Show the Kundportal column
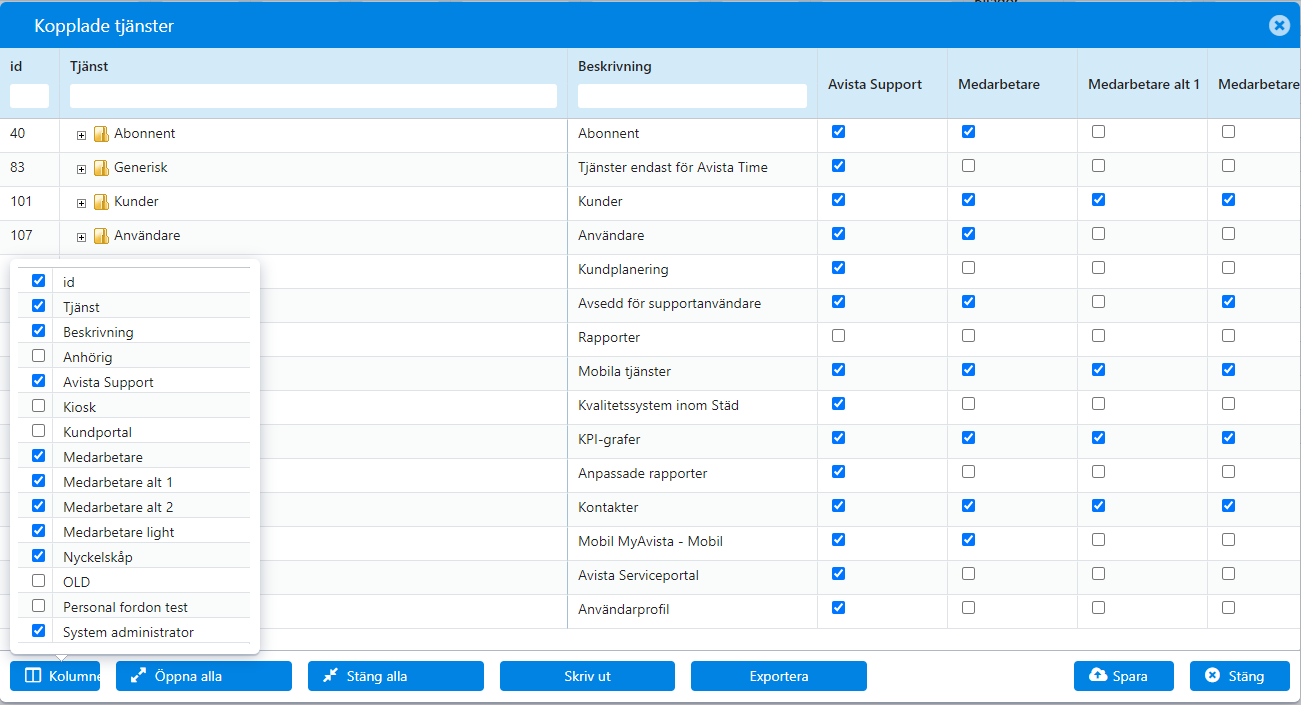1301x705 pixels. 38,431
